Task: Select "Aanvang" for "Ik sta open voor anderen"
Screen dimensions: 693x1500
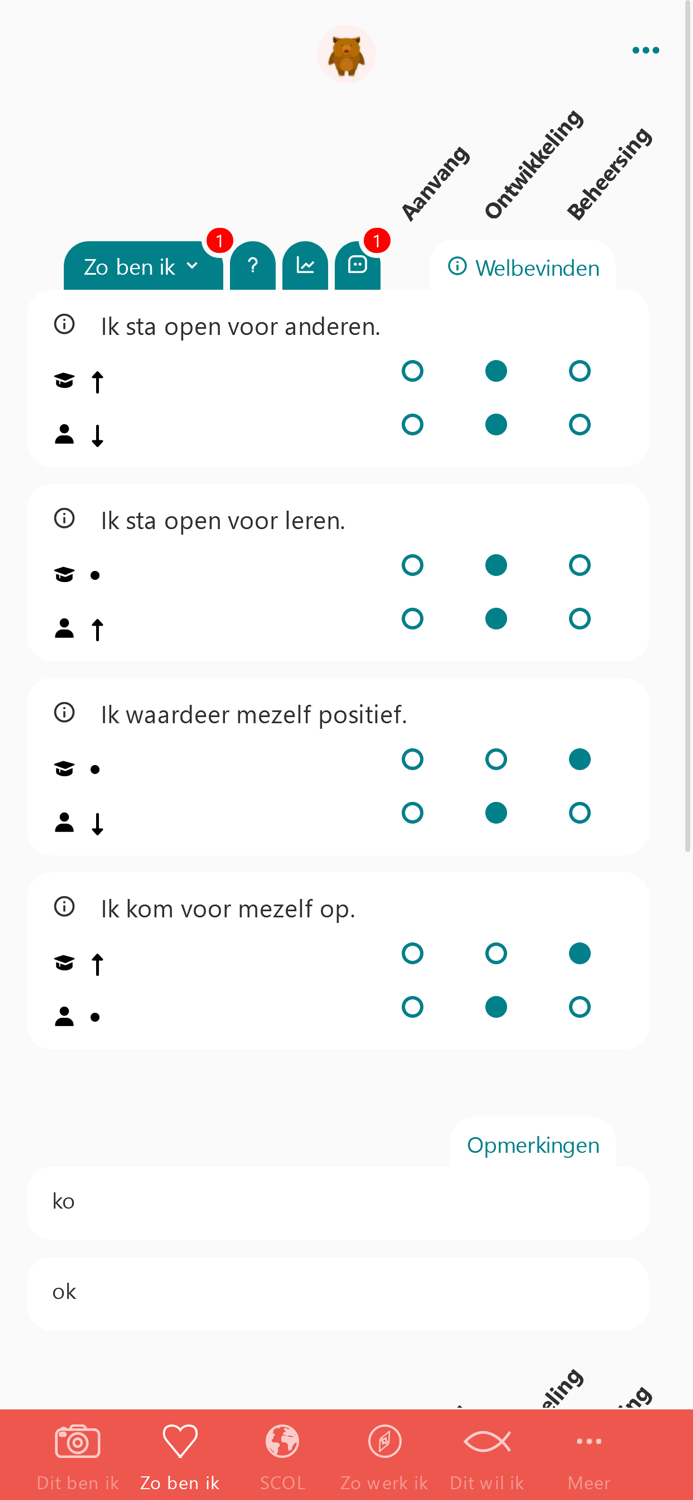Action: point(413,370)
